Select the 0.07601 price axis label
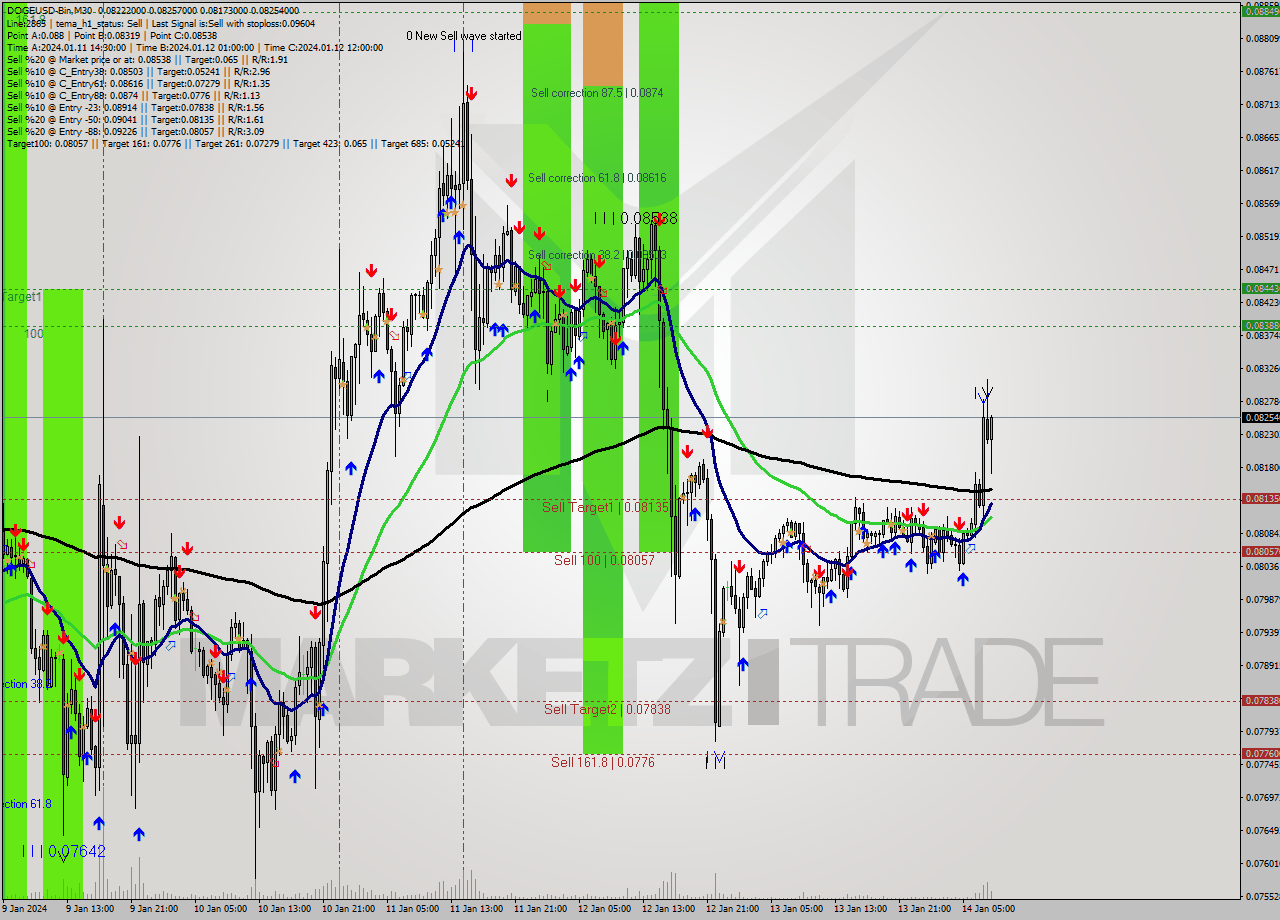Viewport: 1280px width, 920px height. click(x=1263, y=863)
